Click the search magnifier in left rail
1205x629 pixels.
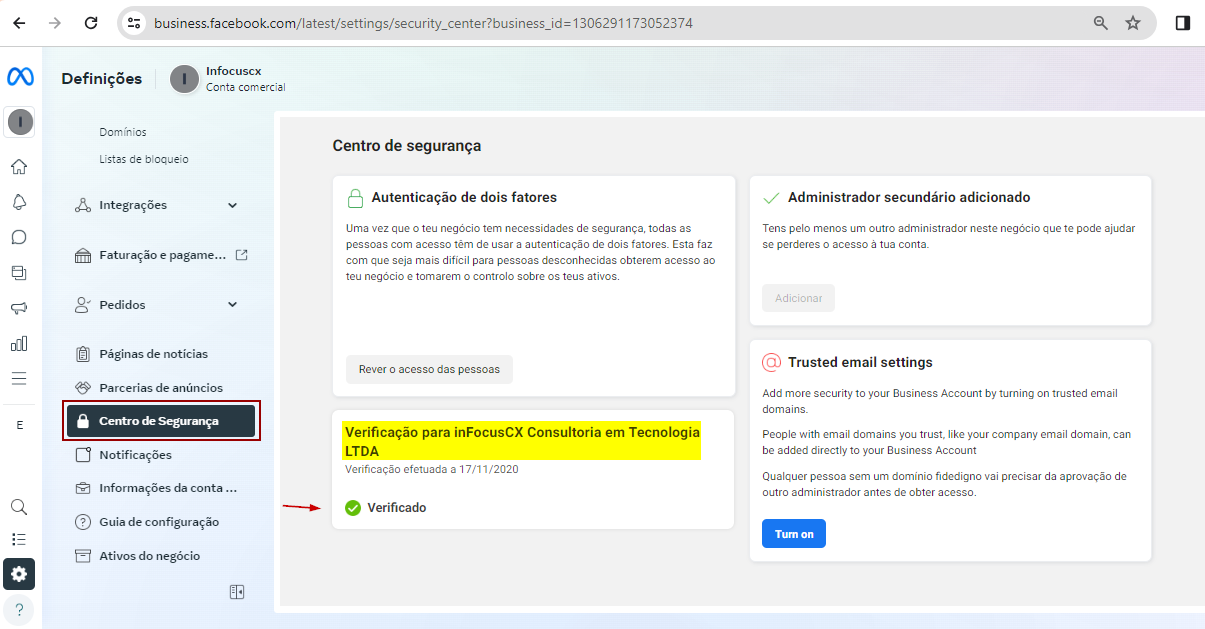tap(19, 507)
